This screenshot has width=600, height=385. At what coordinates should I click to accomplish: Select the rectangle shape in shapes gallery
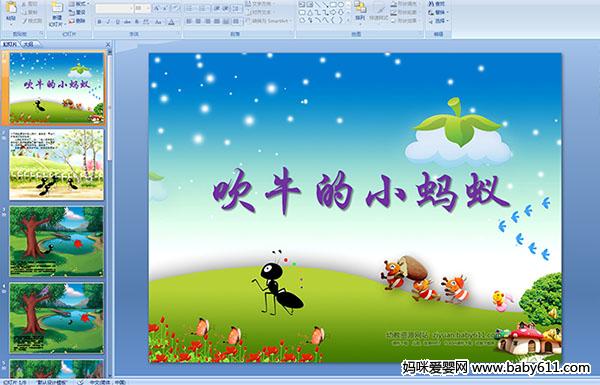(333, 4)
